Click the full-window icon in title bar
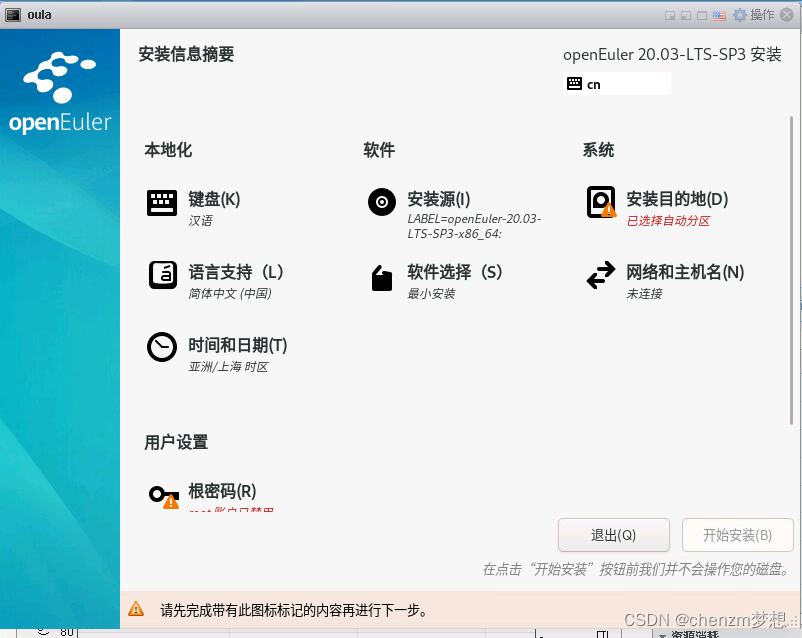Screen dimensions: 802x638 click(x=702, y=15)
